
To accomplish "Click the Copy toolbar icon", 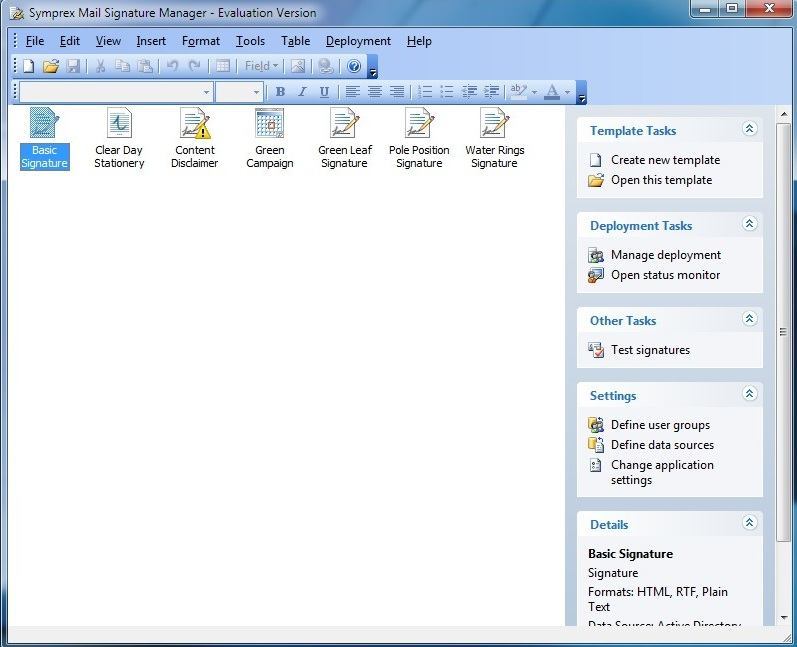I will (122, 66).
